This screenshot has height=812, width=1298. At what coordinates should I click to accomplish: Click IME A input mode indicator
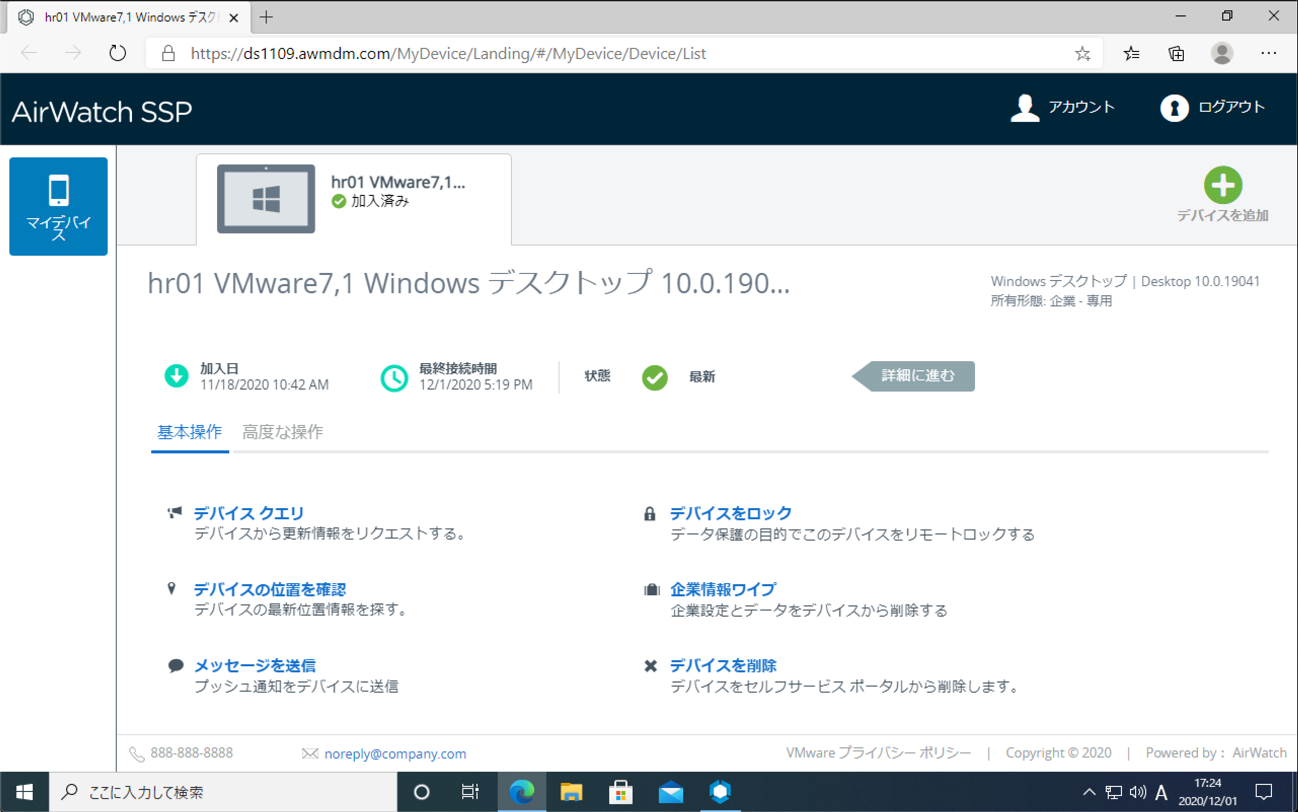click(1161, 793)
